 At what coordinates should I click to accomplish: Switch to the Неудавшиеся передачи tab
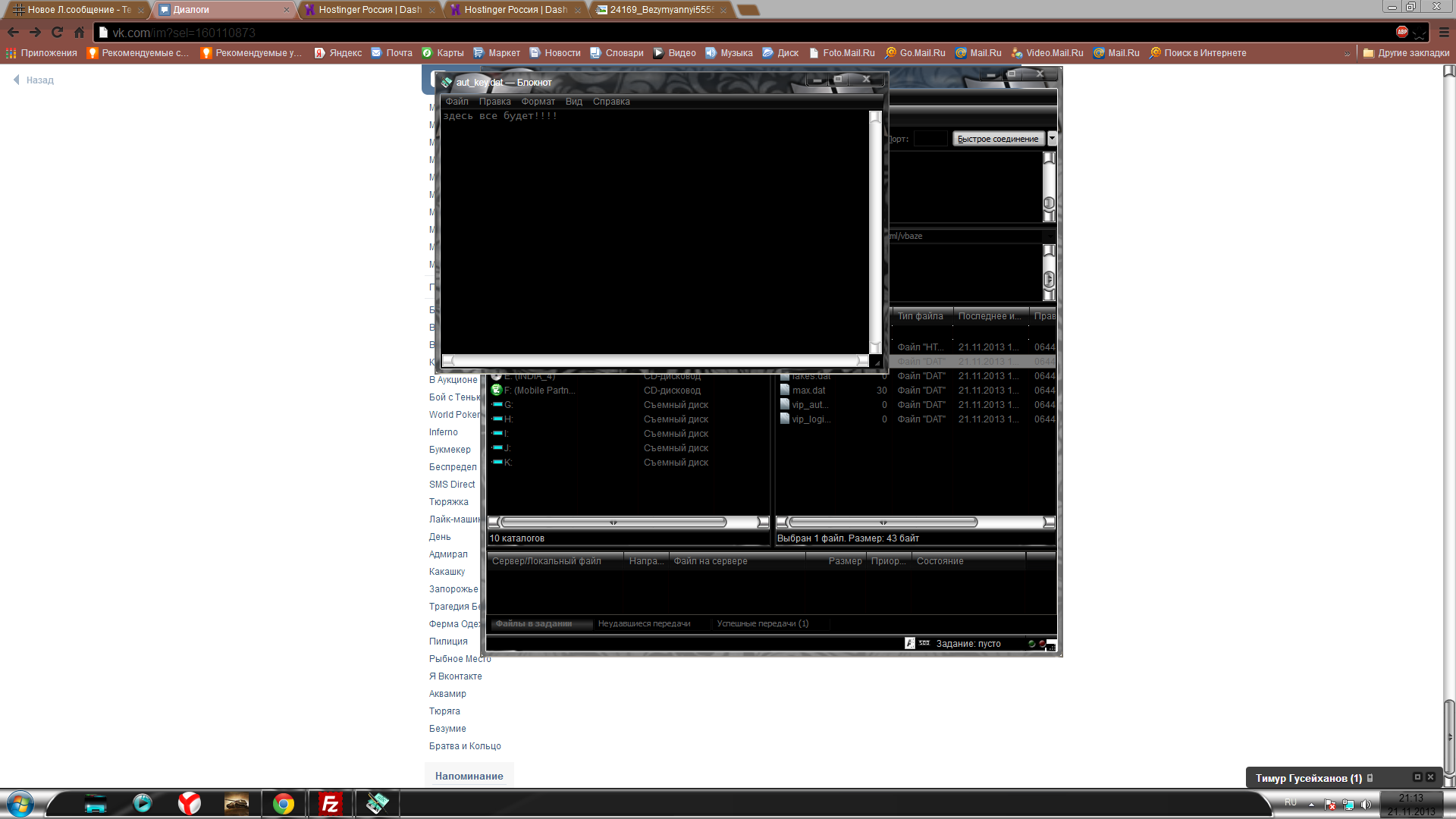tap(644, 623)
